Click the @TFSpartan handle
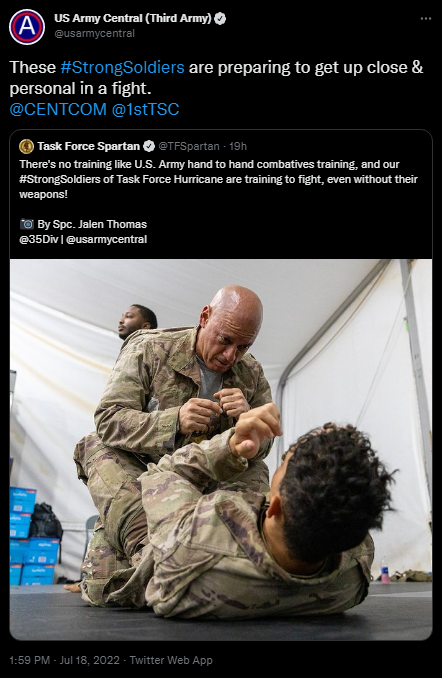442x678 pixels. [189, 147]
